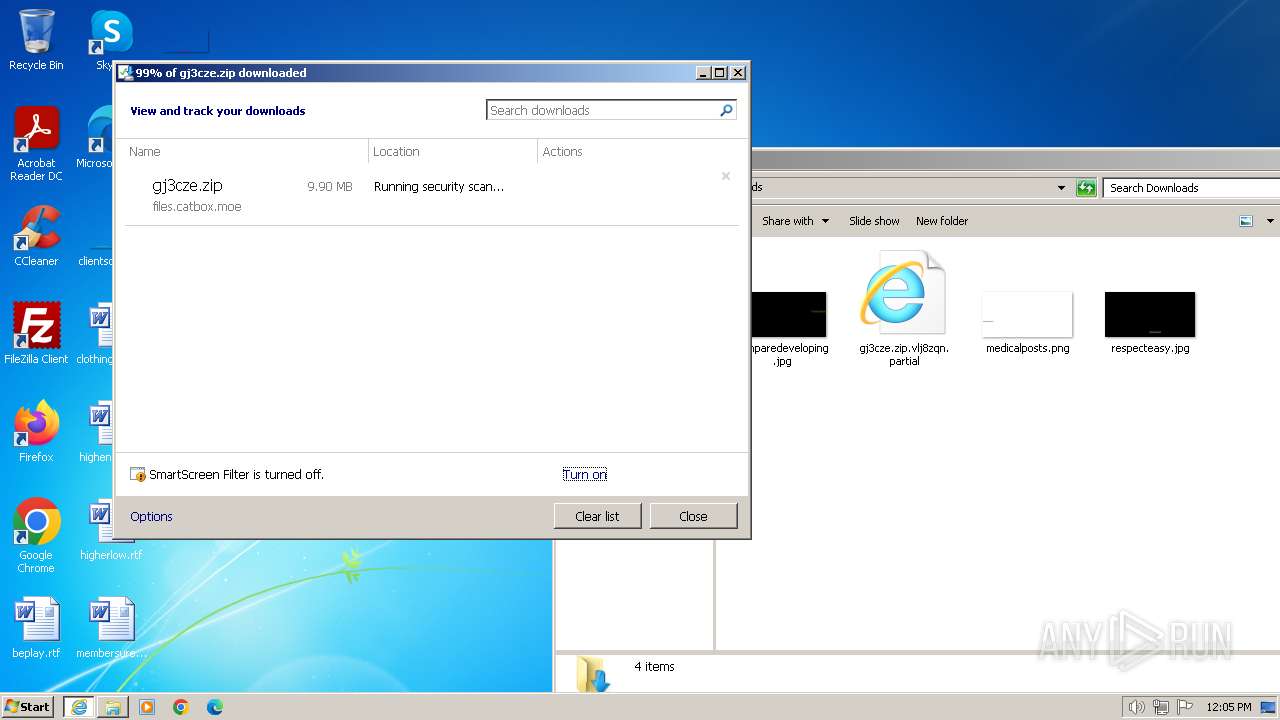Open Acrobat Reader DC desktop icon
This screenshot has width=1280, height=720.
click(36, 144)
